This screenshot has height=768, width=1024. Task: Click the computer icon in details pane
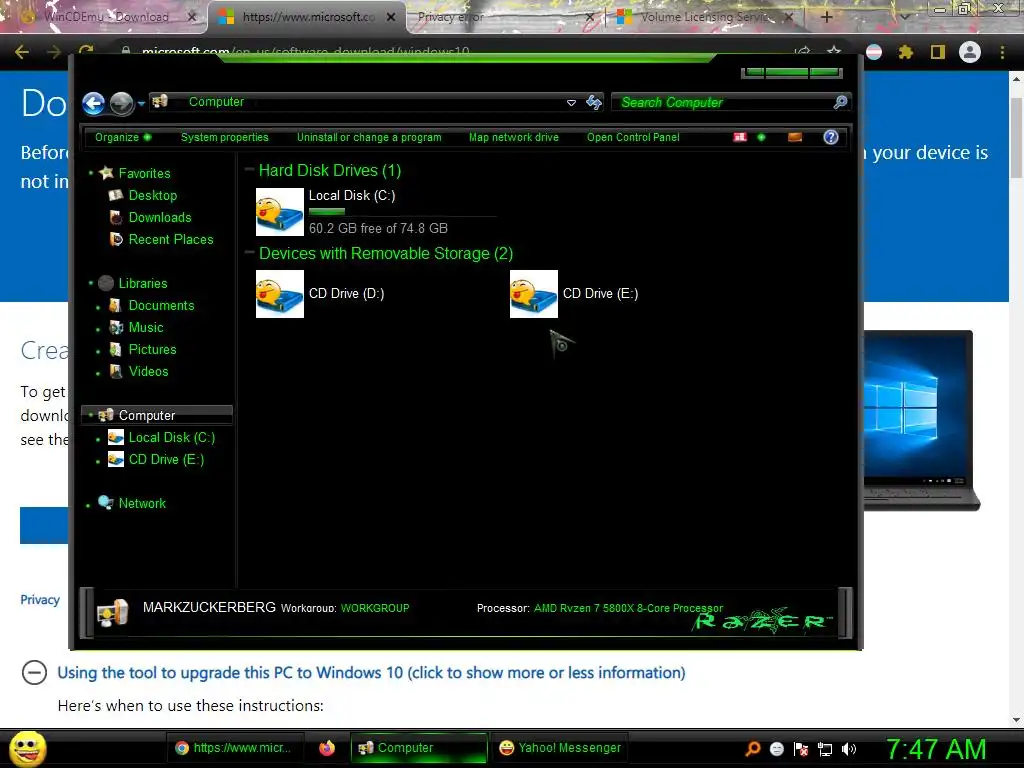pos(112,613)
